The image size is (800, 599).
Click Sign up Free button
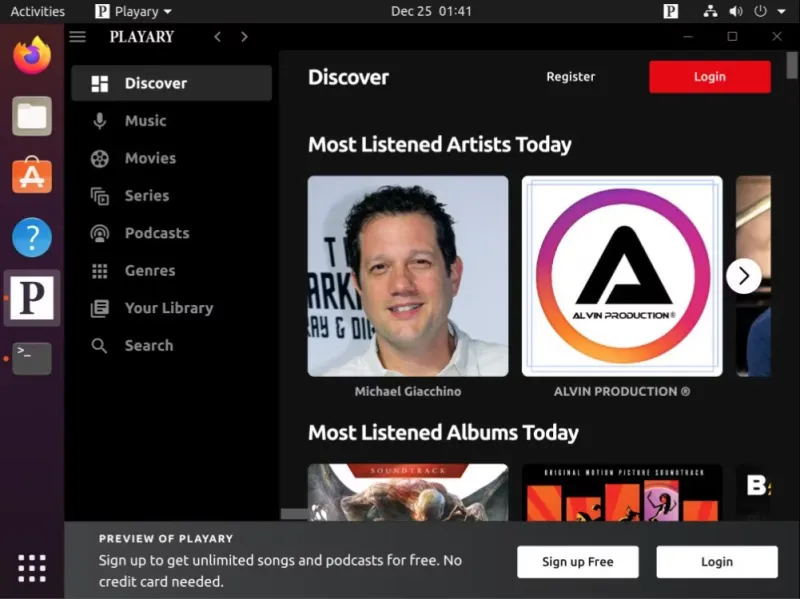pyautogui.click(x=578, y=562)
